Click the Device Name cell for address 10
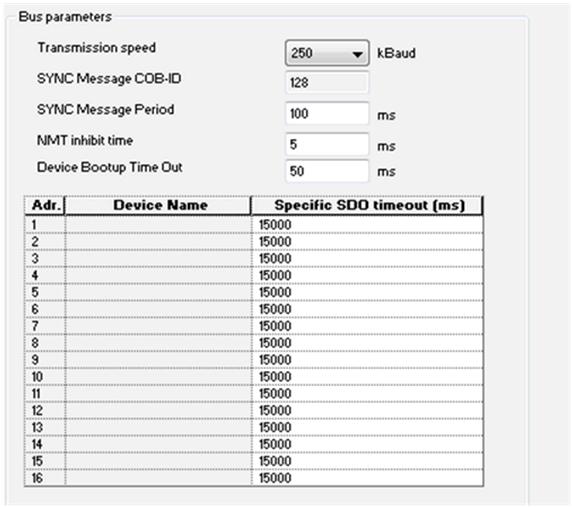The image size is (572, 507). [158, 377]
